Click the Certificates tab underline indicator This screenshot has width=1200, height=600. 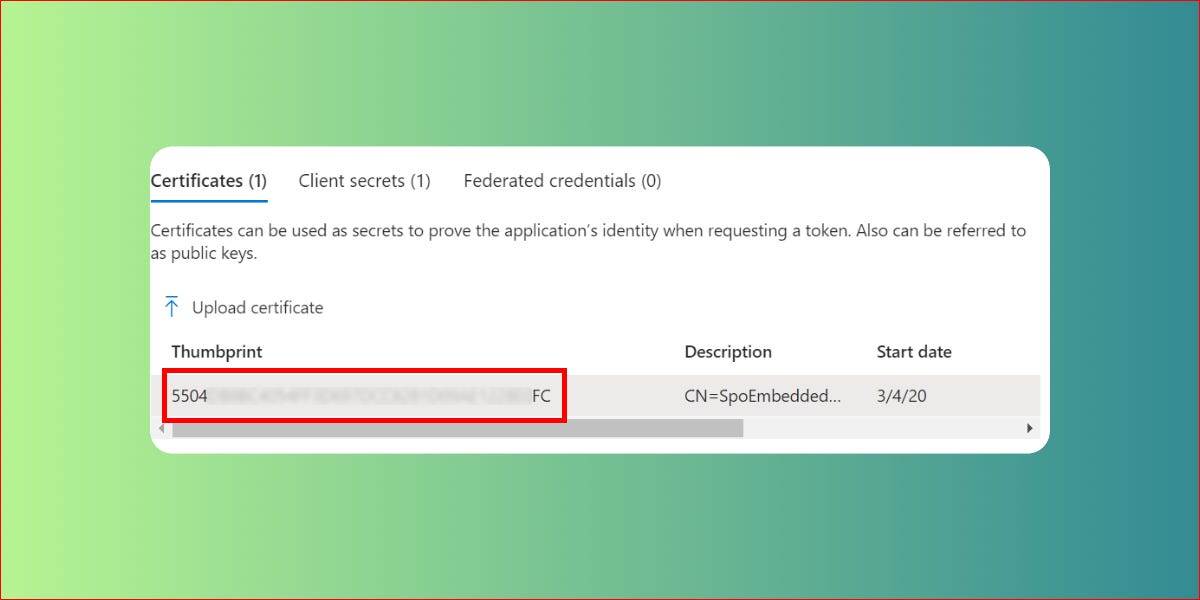[x=209, y=199]
